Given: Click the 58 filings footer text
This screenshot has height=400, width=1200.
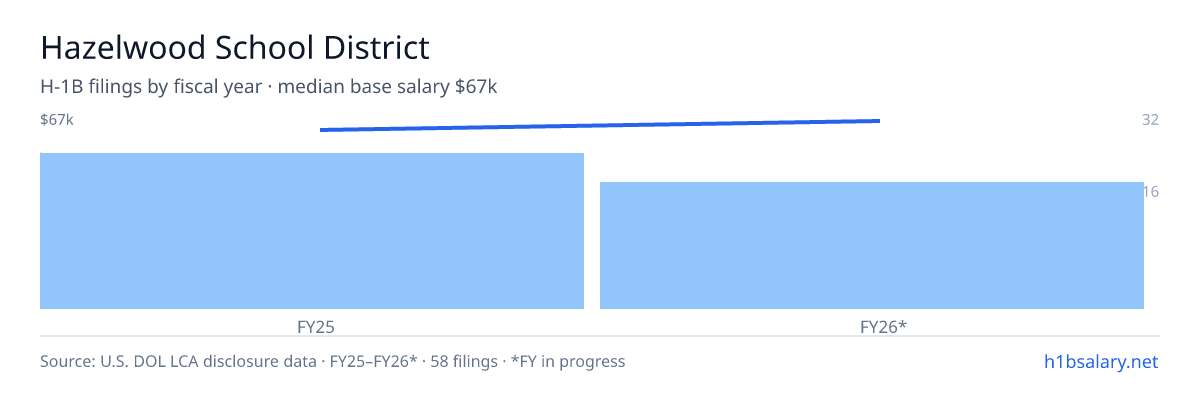Looking at the screenshot, I should click(x=466, y=361).
